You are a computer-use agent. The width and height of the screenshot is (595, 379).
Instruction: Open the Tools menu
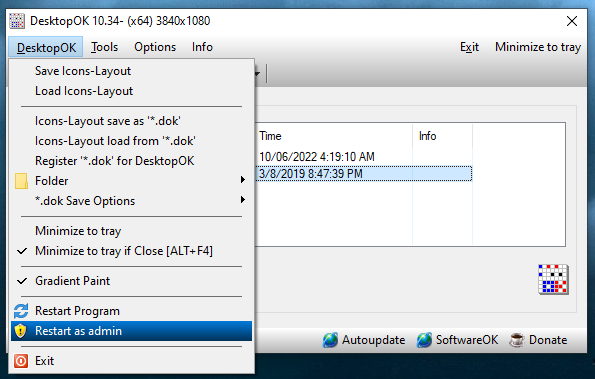point(104,47)
